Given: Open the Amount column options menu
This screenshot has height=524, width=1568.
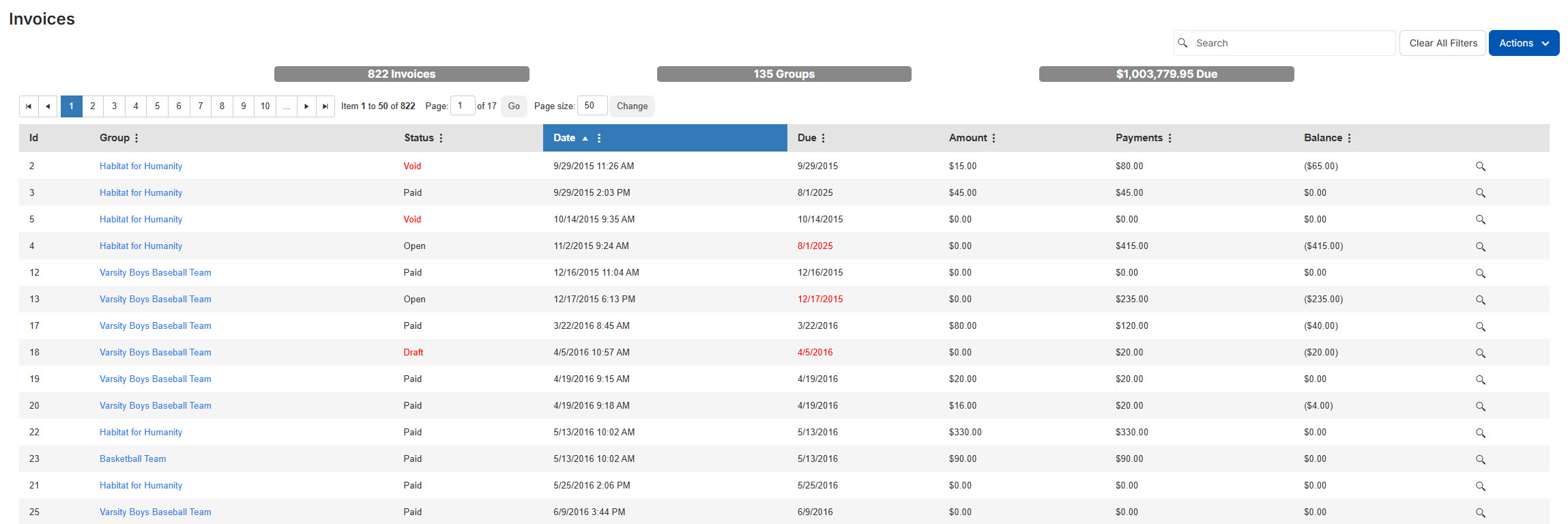Looking at the screenshot, I should [993, 138].
